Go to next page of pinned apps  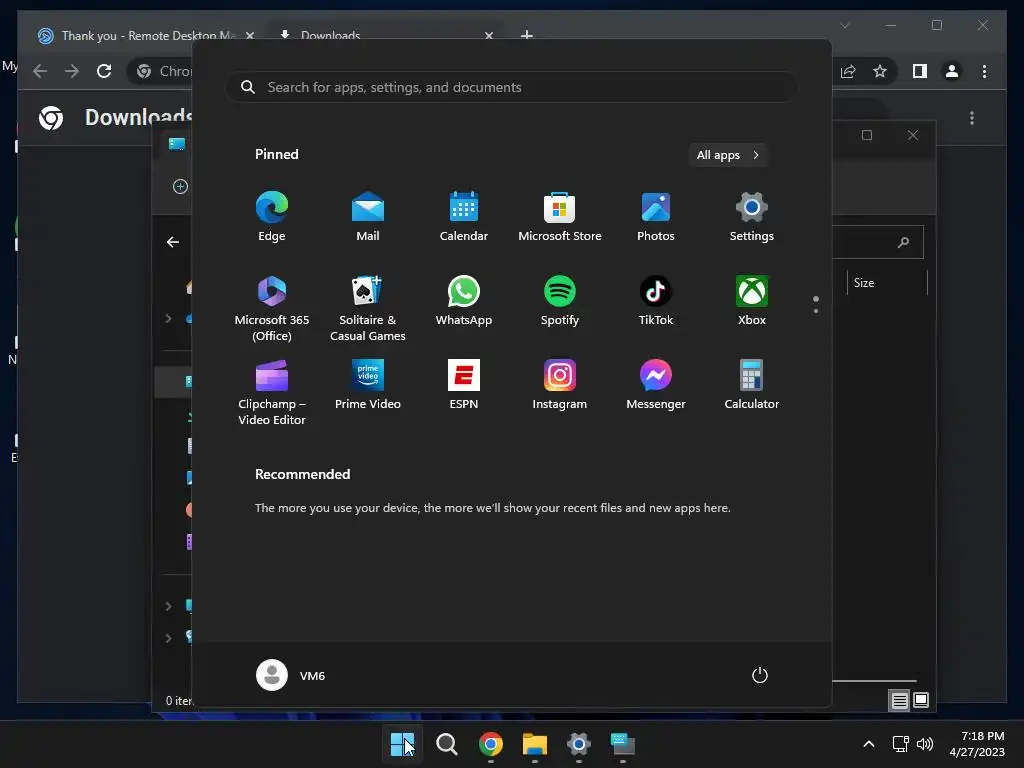(x=816, y=311)
